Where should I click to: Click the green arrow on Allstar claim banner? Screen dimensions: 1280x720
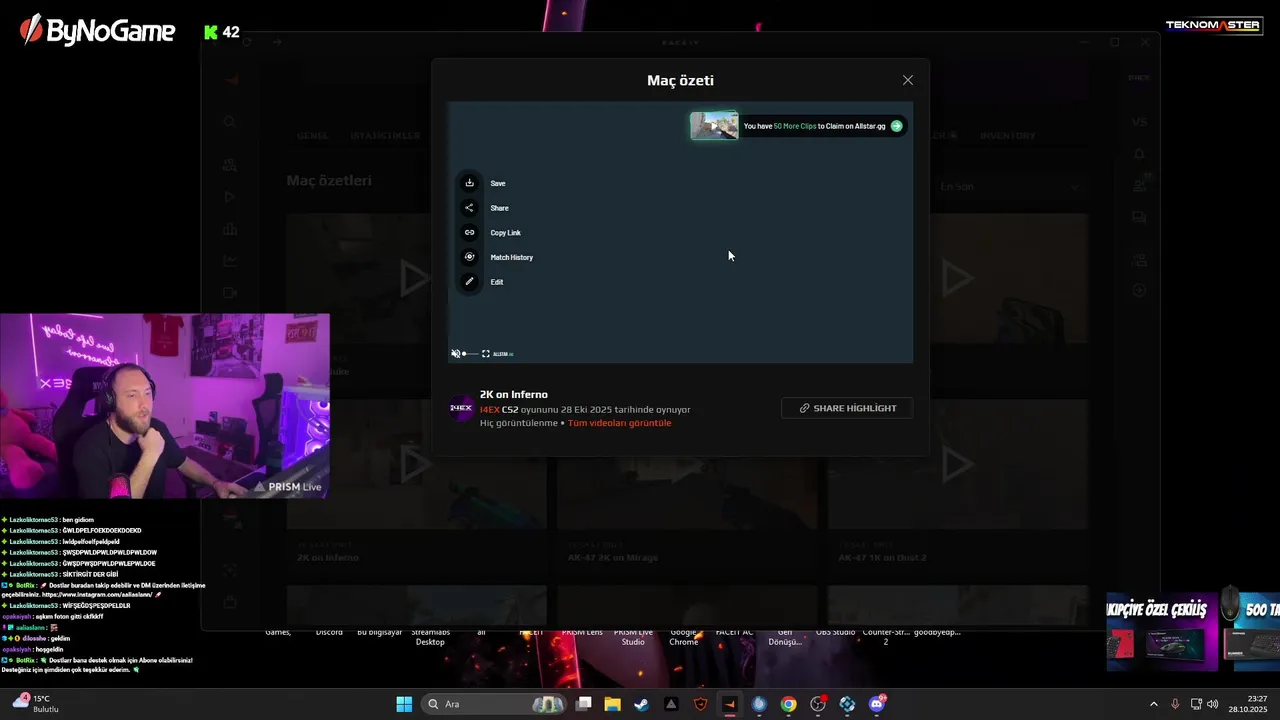click(x=896, y=126)
